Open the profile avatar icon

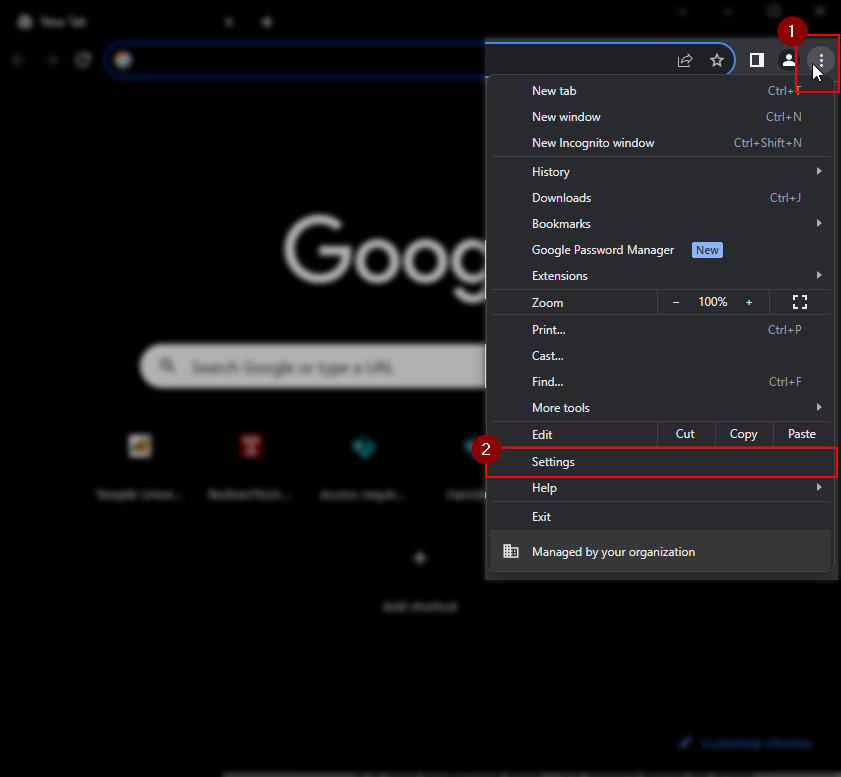pos(788,61)
